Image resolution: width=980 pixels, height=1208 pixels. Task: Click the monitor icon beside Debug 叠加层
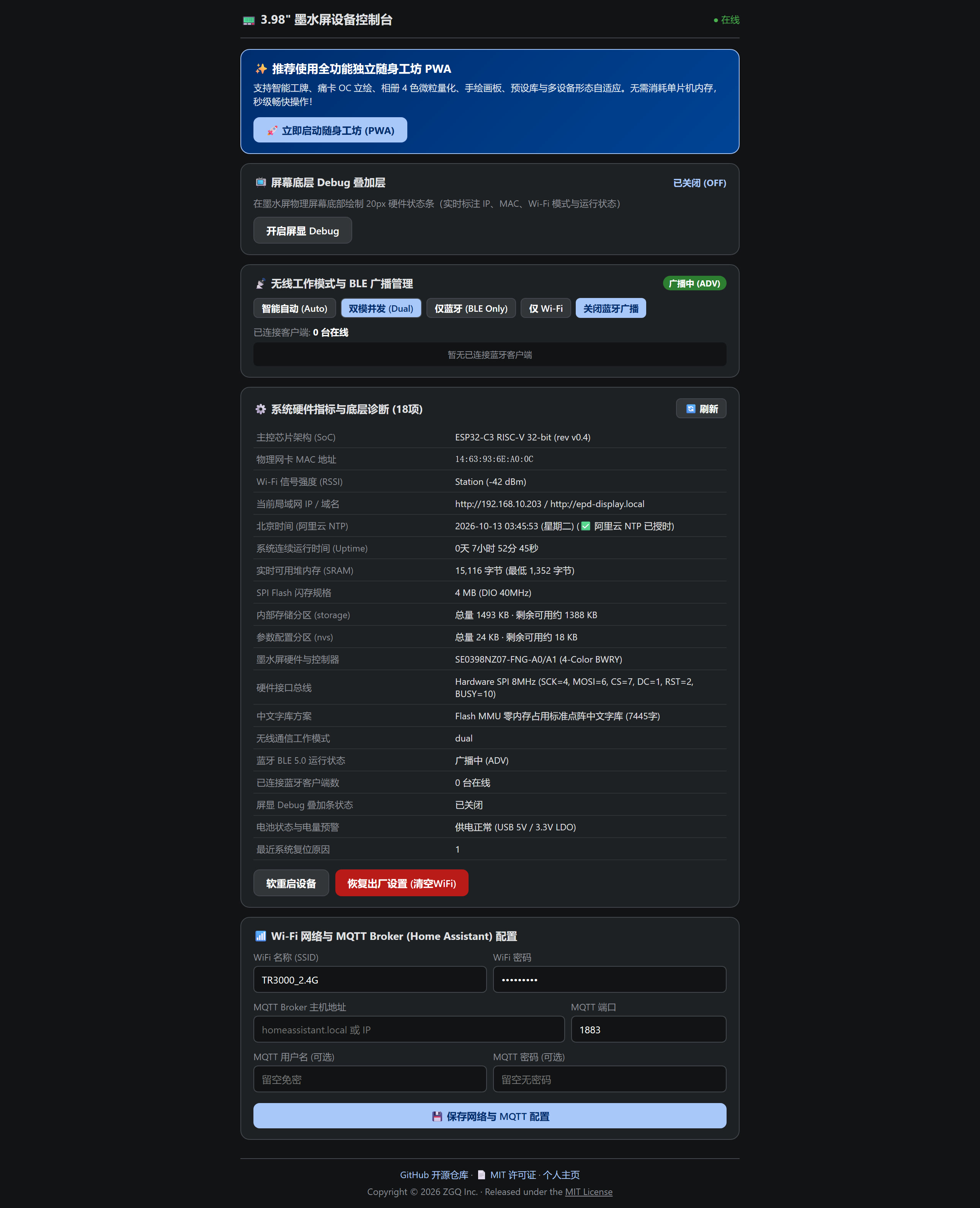click(x=260, y=182)
